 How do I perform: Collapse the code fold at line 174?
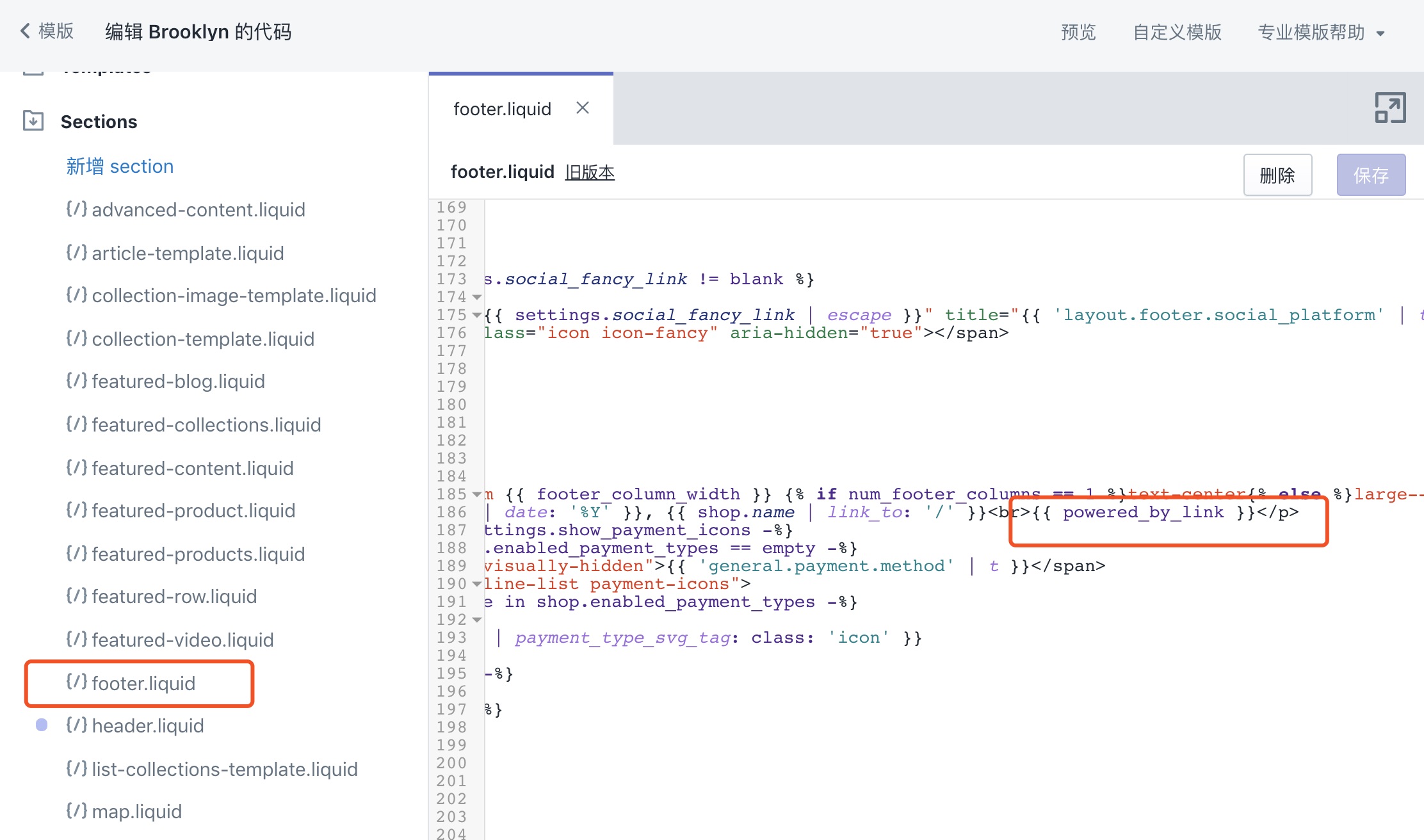tap(477, 297)
